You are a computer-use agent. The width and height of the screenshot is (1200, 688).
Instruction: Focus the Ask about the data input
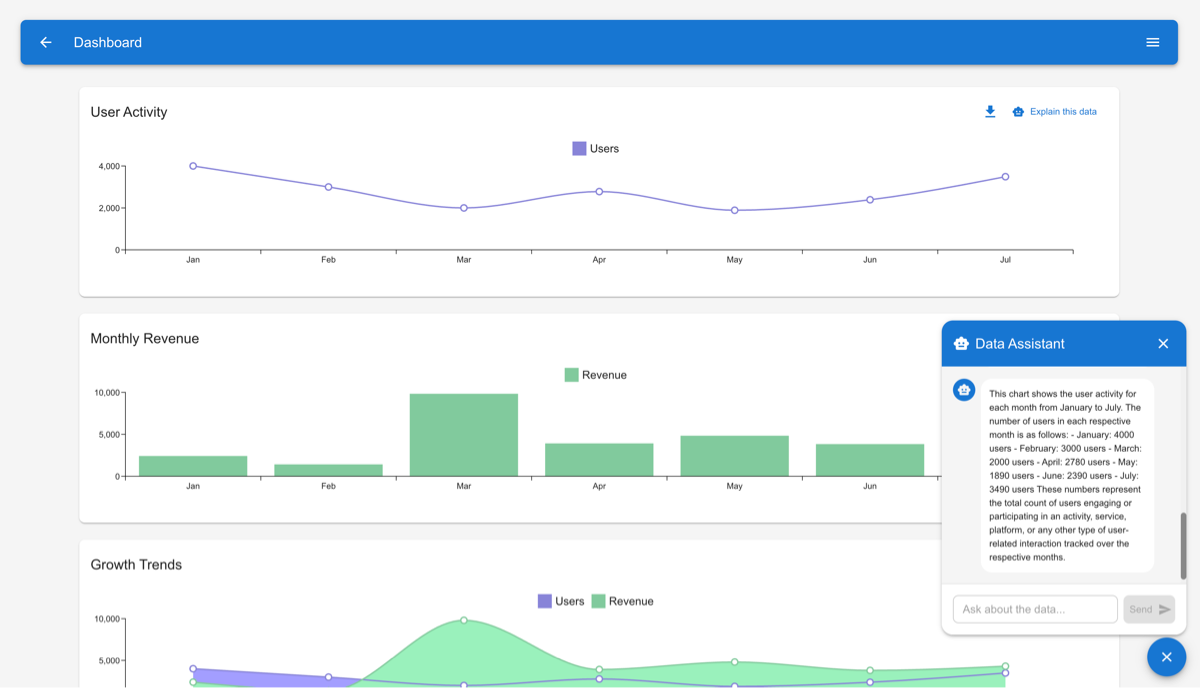pos(1035,609)
